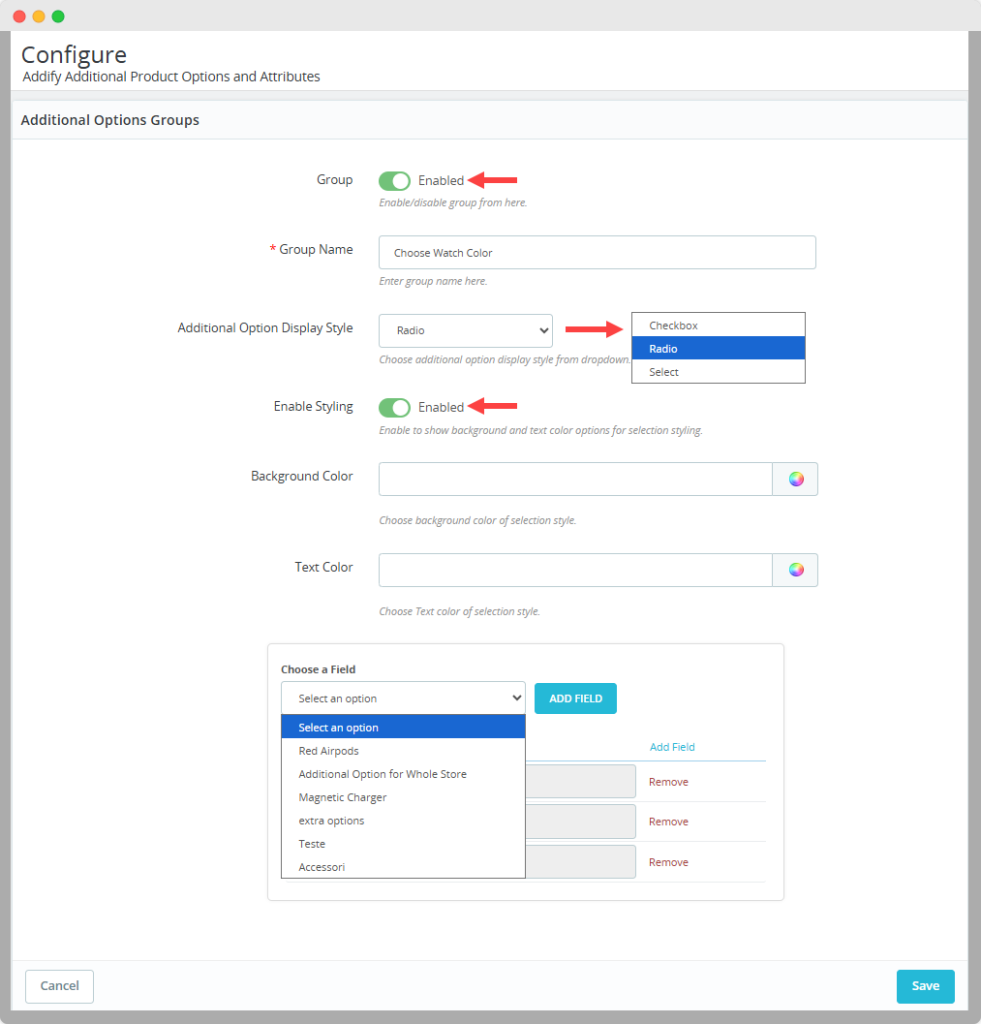The height and width of the screenshot is (1024, 981).
Task: Click into the Group Name text field
Action: tap(597, 253)
